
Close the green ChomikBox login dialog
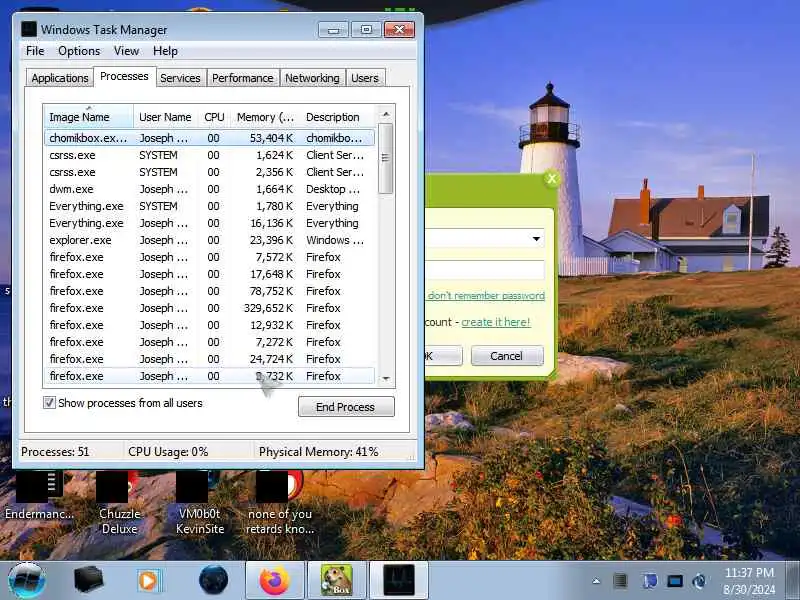click(x=552, y=179)
